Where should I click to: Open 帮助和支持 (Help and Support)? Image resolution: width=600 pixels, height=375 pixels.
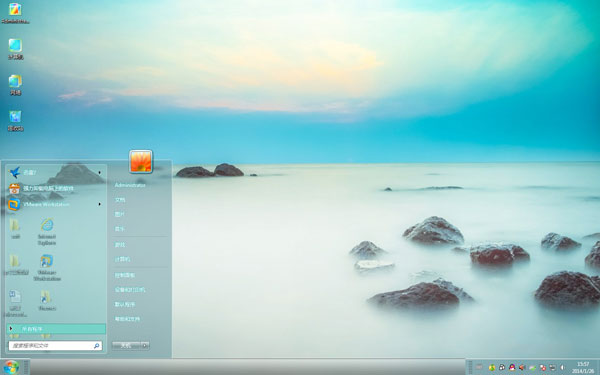[127, 319]
